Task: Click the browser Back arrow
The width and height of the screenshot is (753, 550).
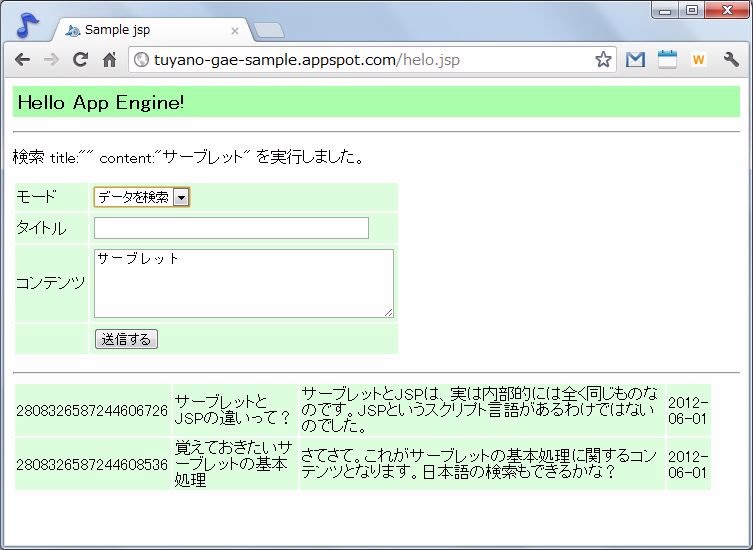Action: [21, 60]
